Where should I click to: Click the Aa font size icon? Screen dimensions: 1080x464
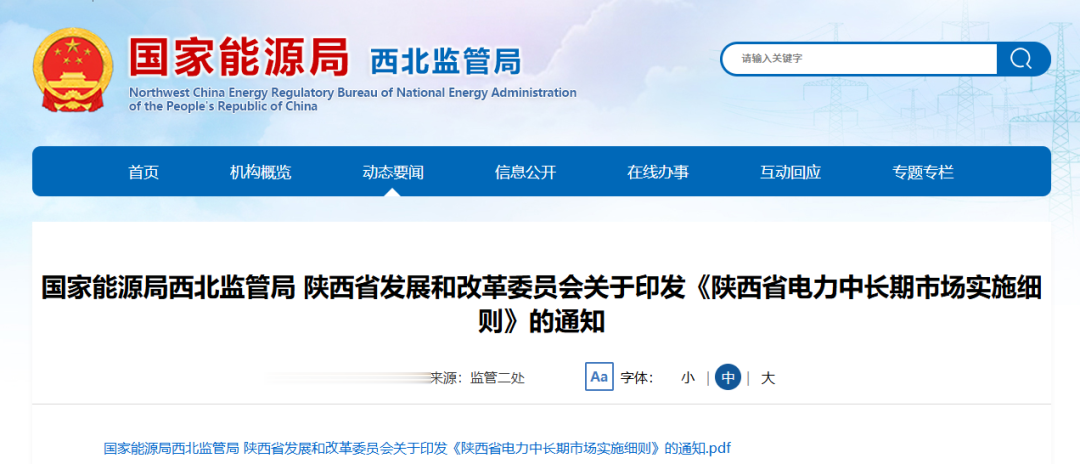pos(599,377)
